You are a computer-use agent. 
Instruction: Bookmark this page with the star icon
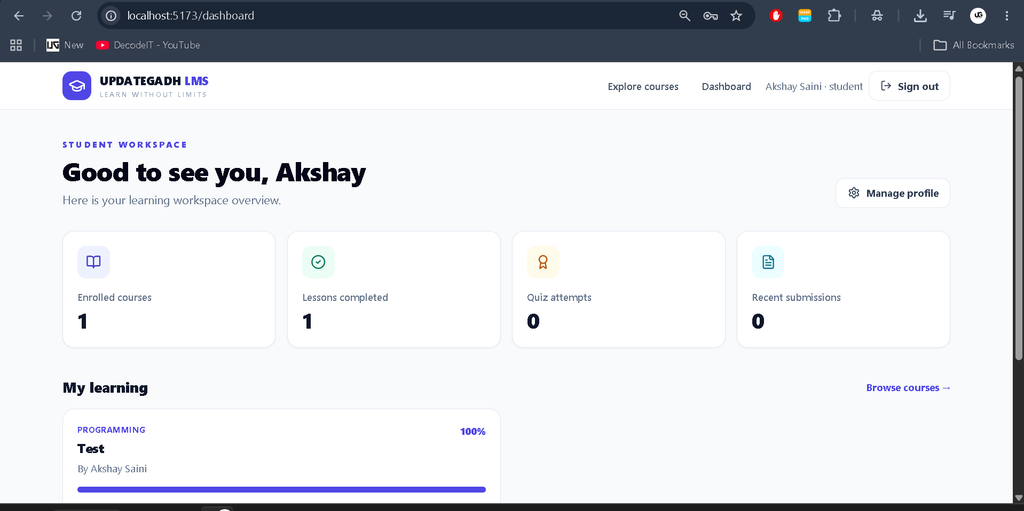737,16
